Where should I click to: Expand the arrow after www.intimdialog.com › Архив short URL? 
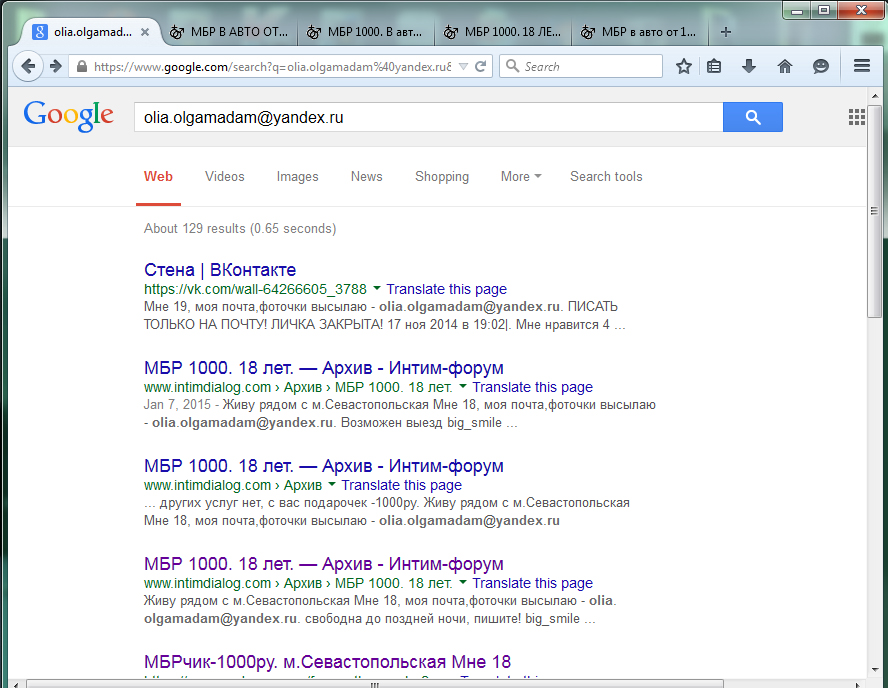(332, 485)
